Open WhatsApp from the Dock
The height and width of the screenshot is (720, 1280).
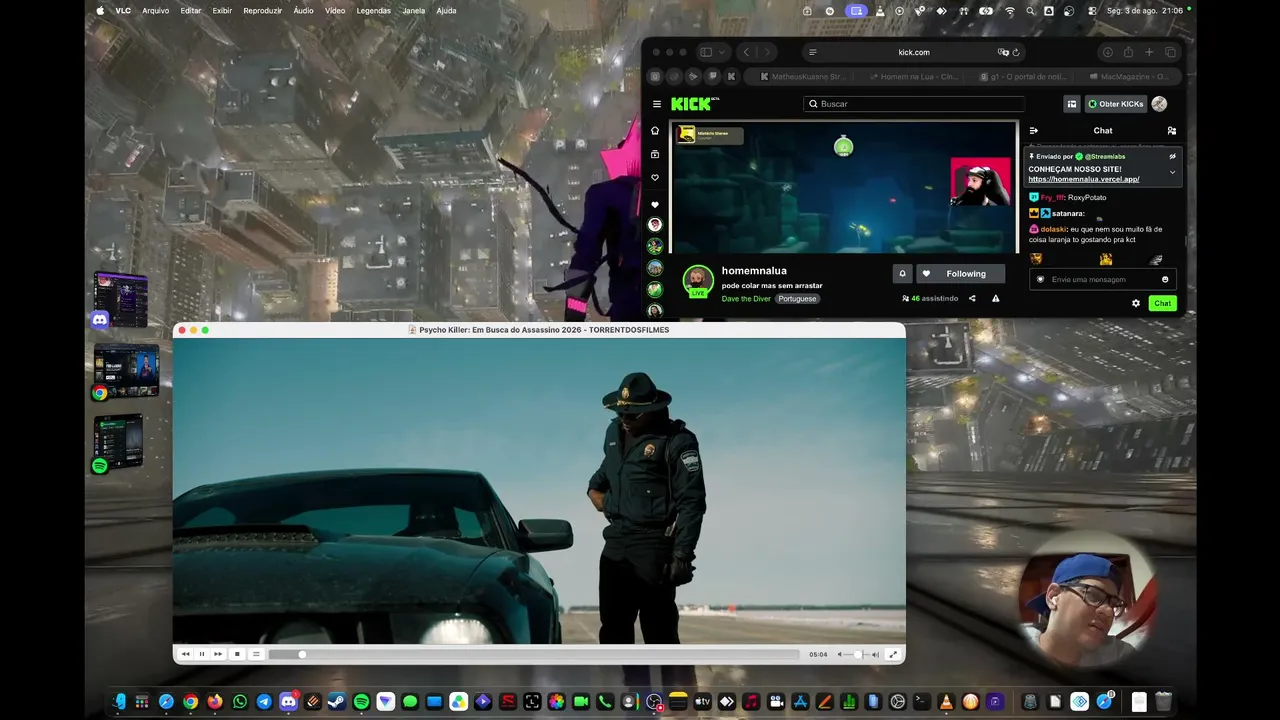[x=239, y=702]
